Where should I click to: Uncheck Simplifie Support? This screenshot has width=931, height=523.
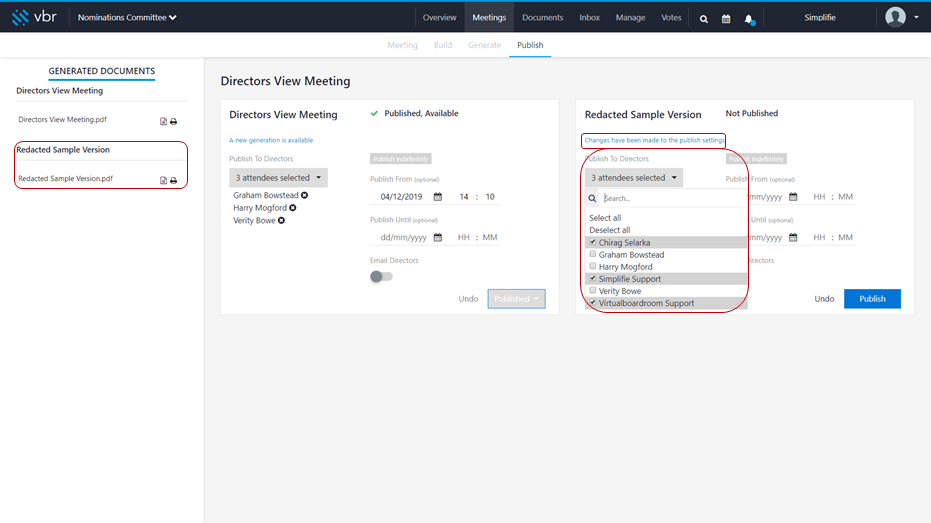point(593,278)
